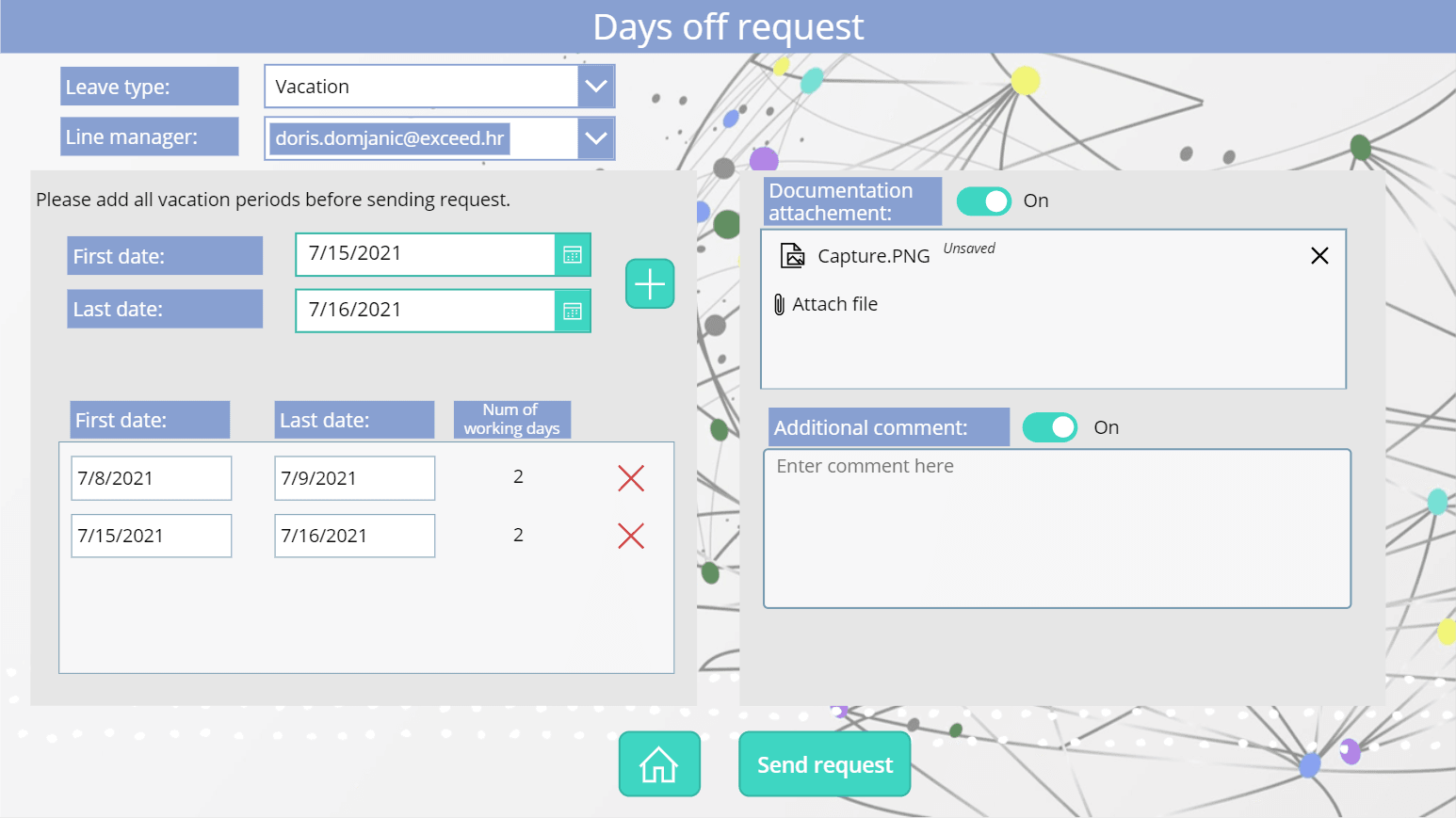Screen dimensions: 1456x818
Task: Click Attach file link
Action: 834,304
